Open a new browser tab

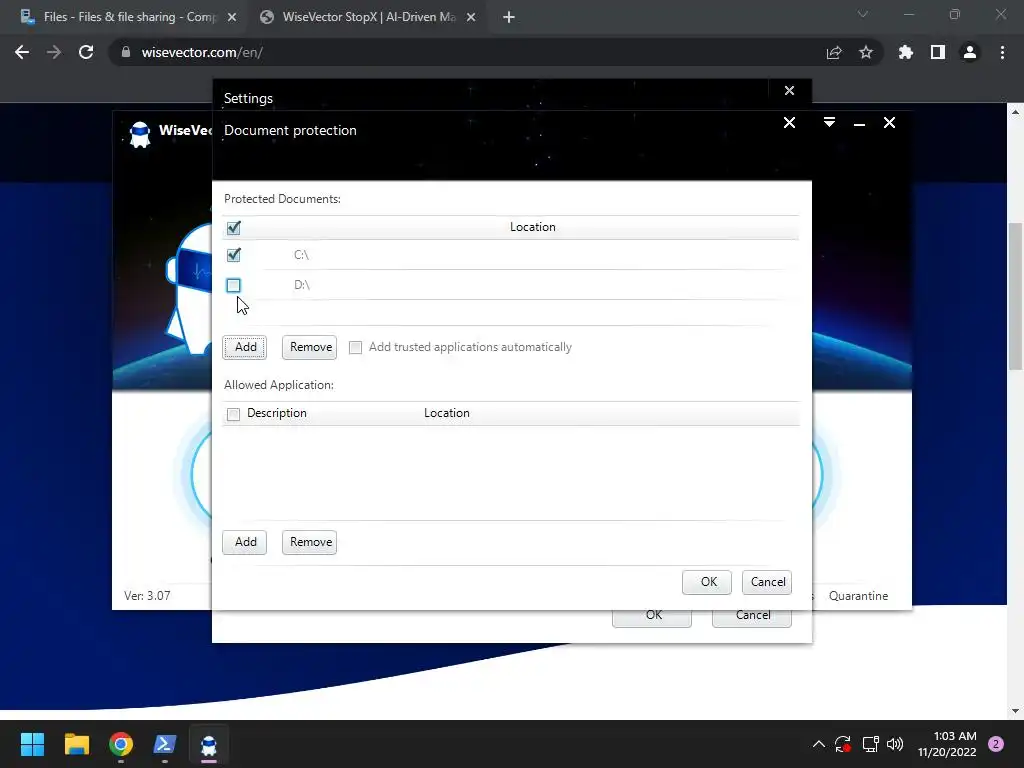[509, 17]
